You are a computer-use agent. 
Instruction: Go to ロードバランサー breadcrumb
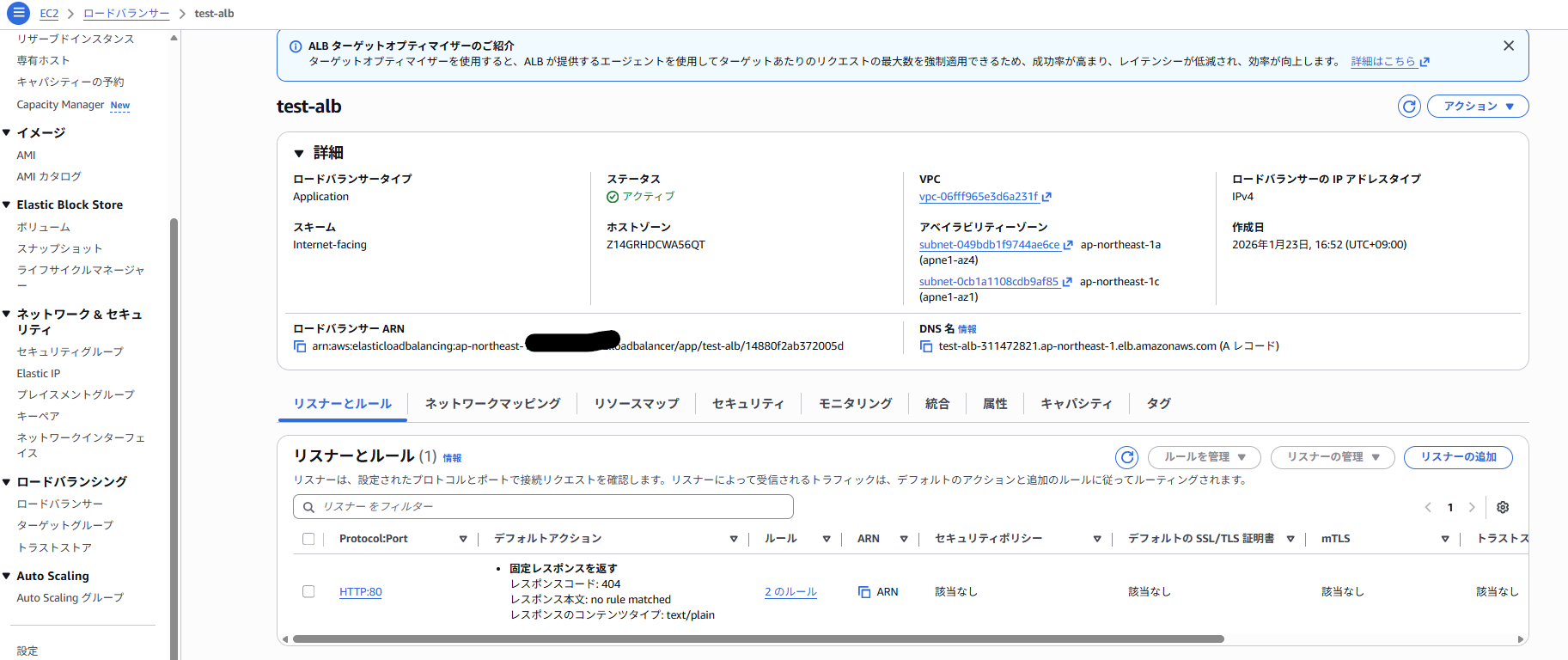[126, 14]
